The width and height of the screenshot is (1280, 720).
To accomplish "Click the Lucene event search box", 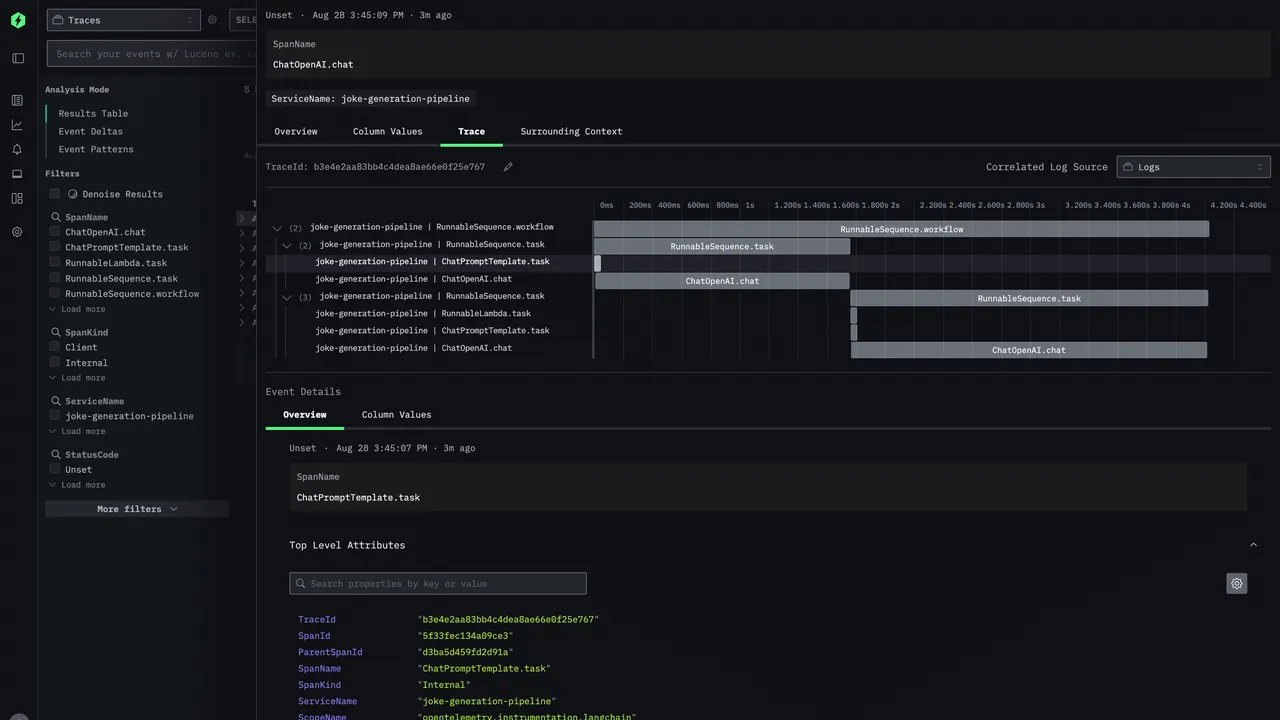I will (x=150, y=54).
